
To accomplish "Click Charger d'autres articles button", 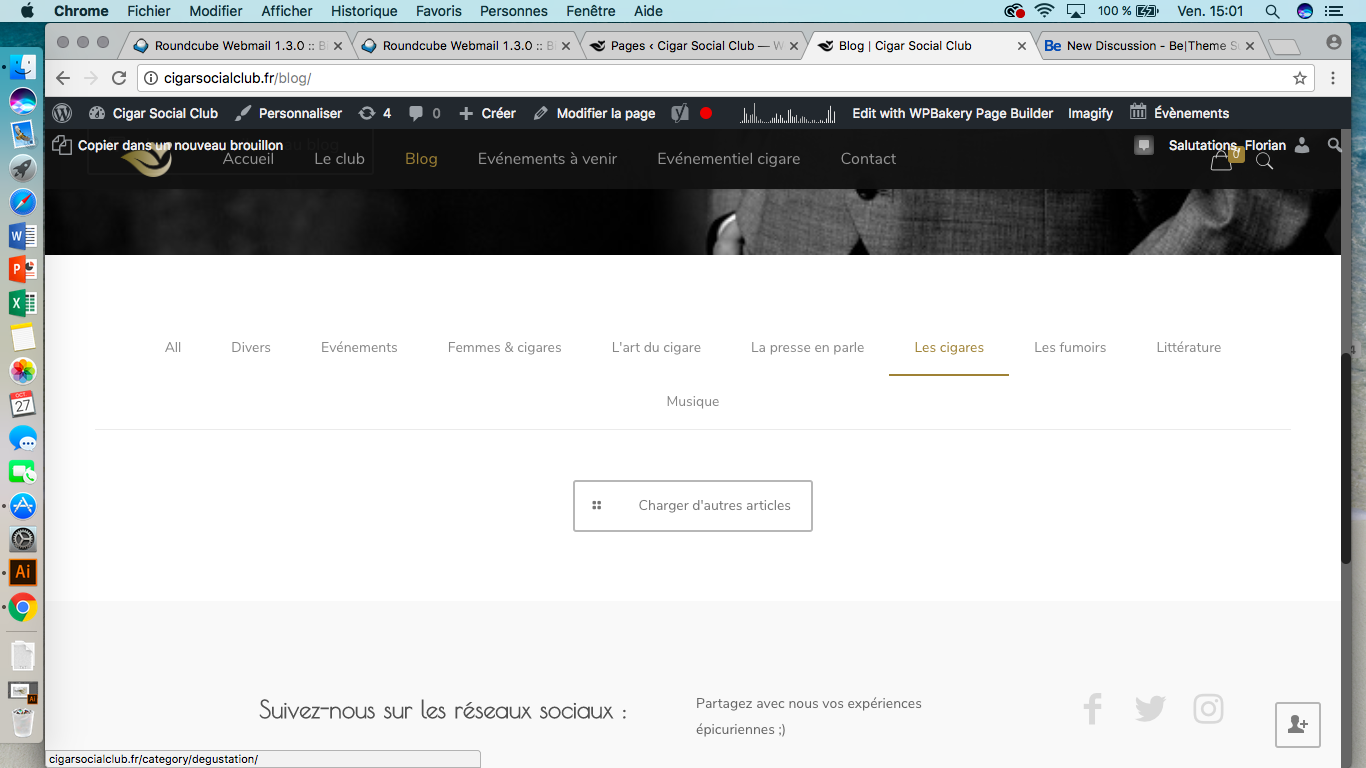I will click(x=693, y=506).
